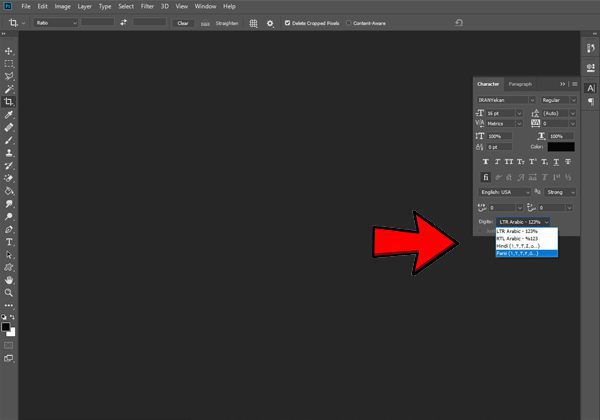Select the Crop tool in the left toolbar
This screenshot has height=420, width=600.
8,102
